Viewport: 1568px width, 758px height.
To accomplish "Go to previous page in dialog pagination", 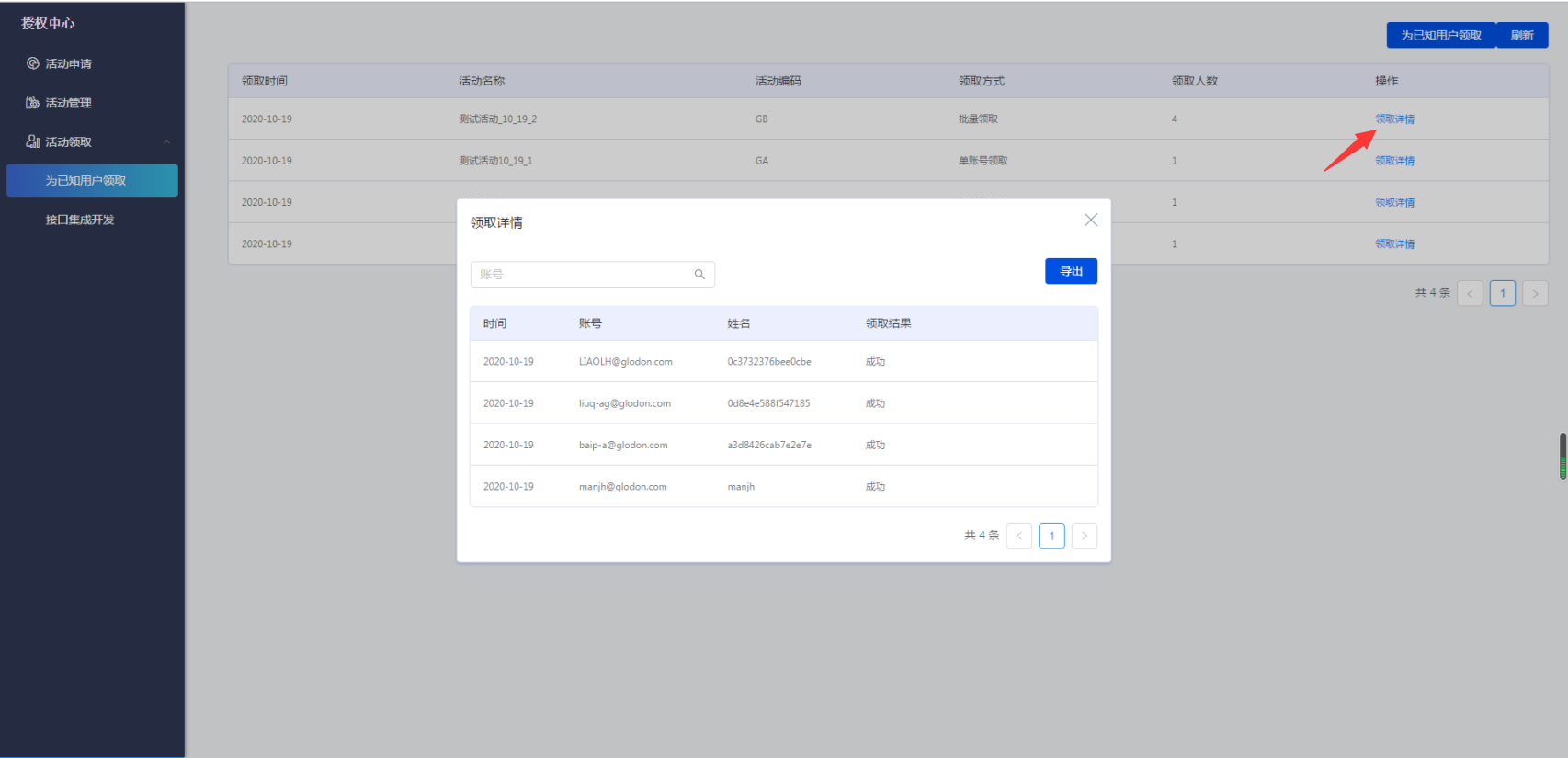I will pos(1018,536).
